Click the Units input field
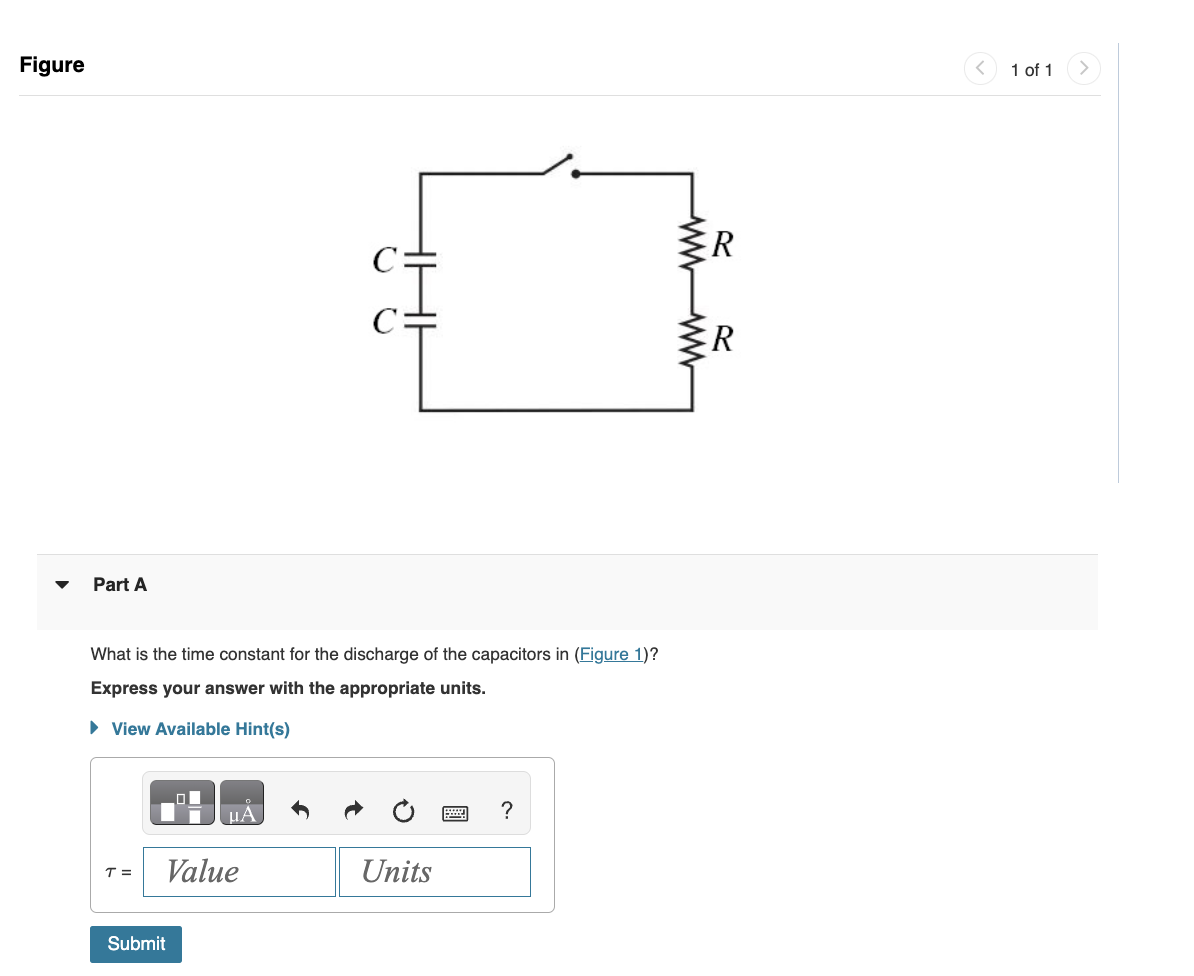The width and height of the screenshot is (1194, 976). point(434,871)
